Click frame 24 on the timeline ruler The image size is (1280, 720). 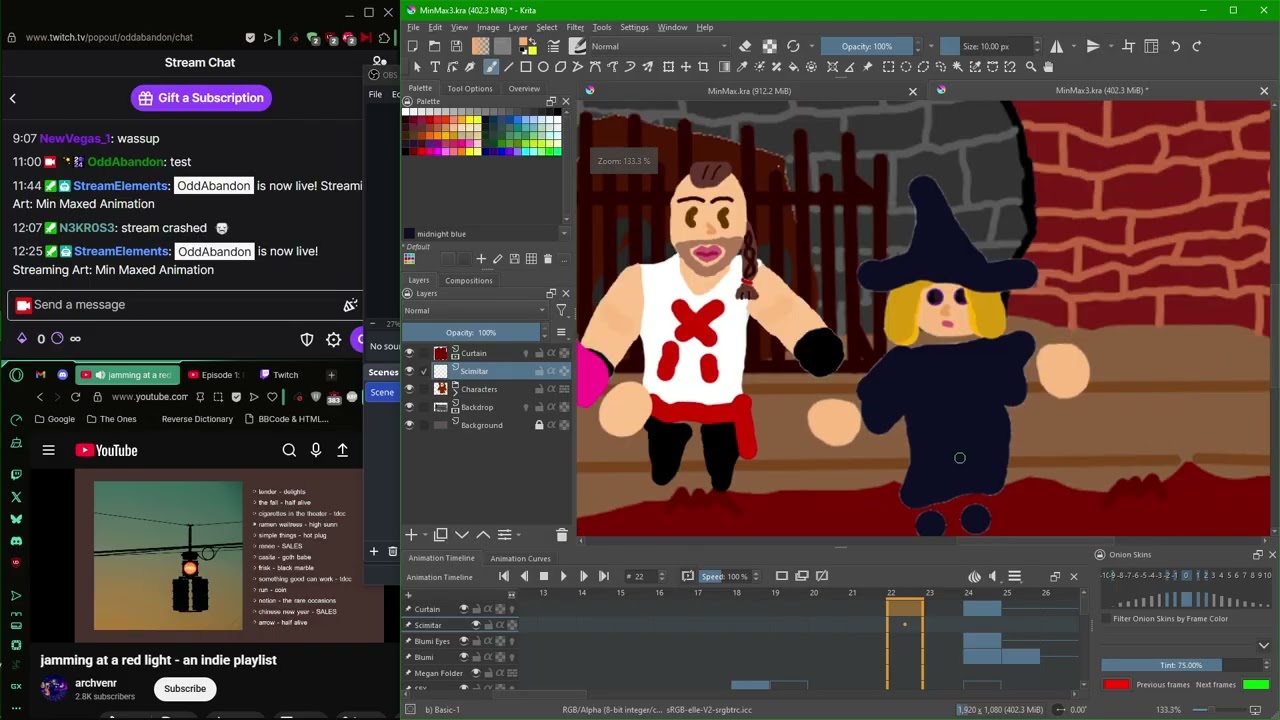click(968, 593)
